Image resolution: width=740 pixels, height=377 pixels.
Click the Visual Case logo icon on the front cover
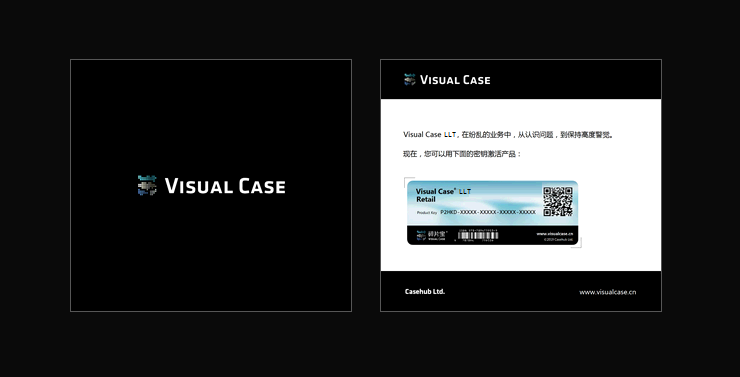(147, 185)
